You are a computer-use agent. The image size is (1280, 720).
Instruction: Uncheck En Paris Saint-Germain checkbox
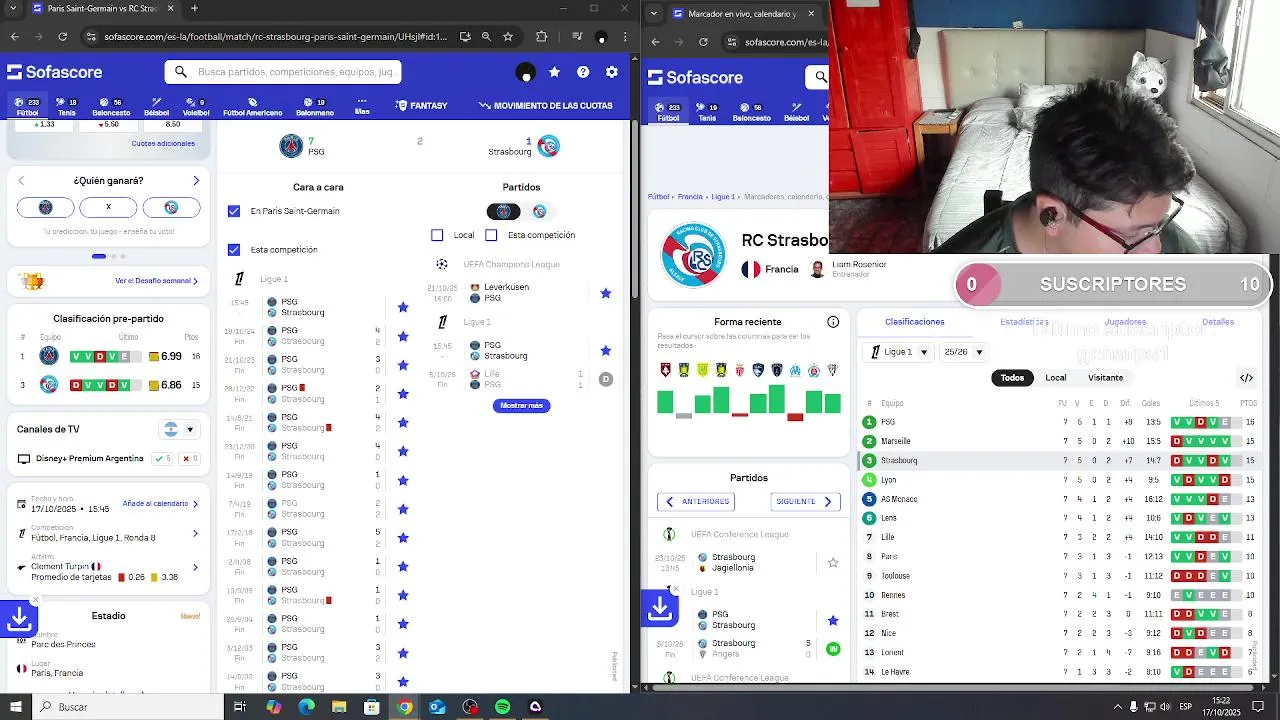click(x=234, y=211)
